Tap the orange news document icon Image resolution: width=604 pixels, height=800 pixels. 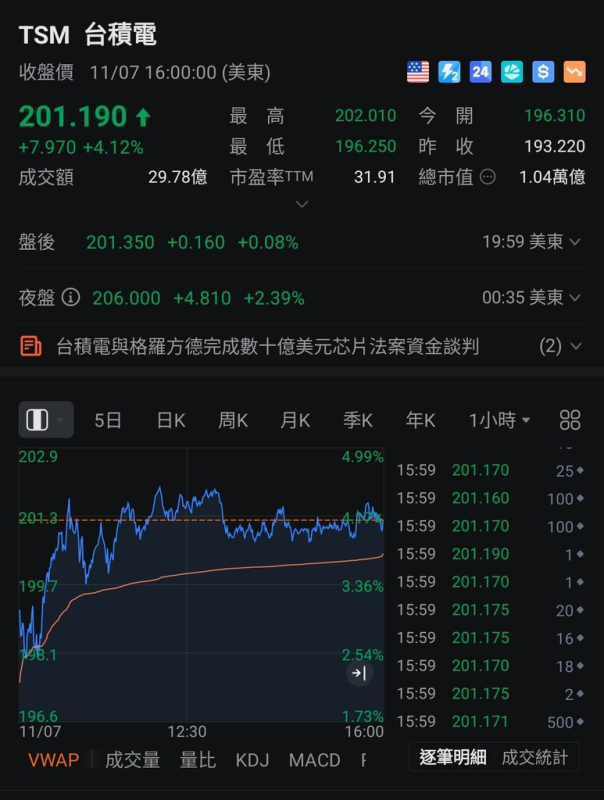[x=31, y=346]
